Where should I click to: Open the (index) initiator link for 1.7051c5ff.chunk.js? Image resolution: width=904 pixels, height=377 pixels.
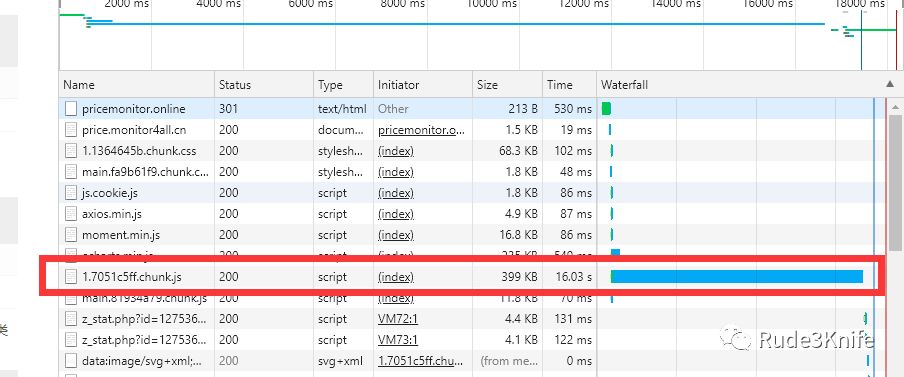[x=396, y=277]
